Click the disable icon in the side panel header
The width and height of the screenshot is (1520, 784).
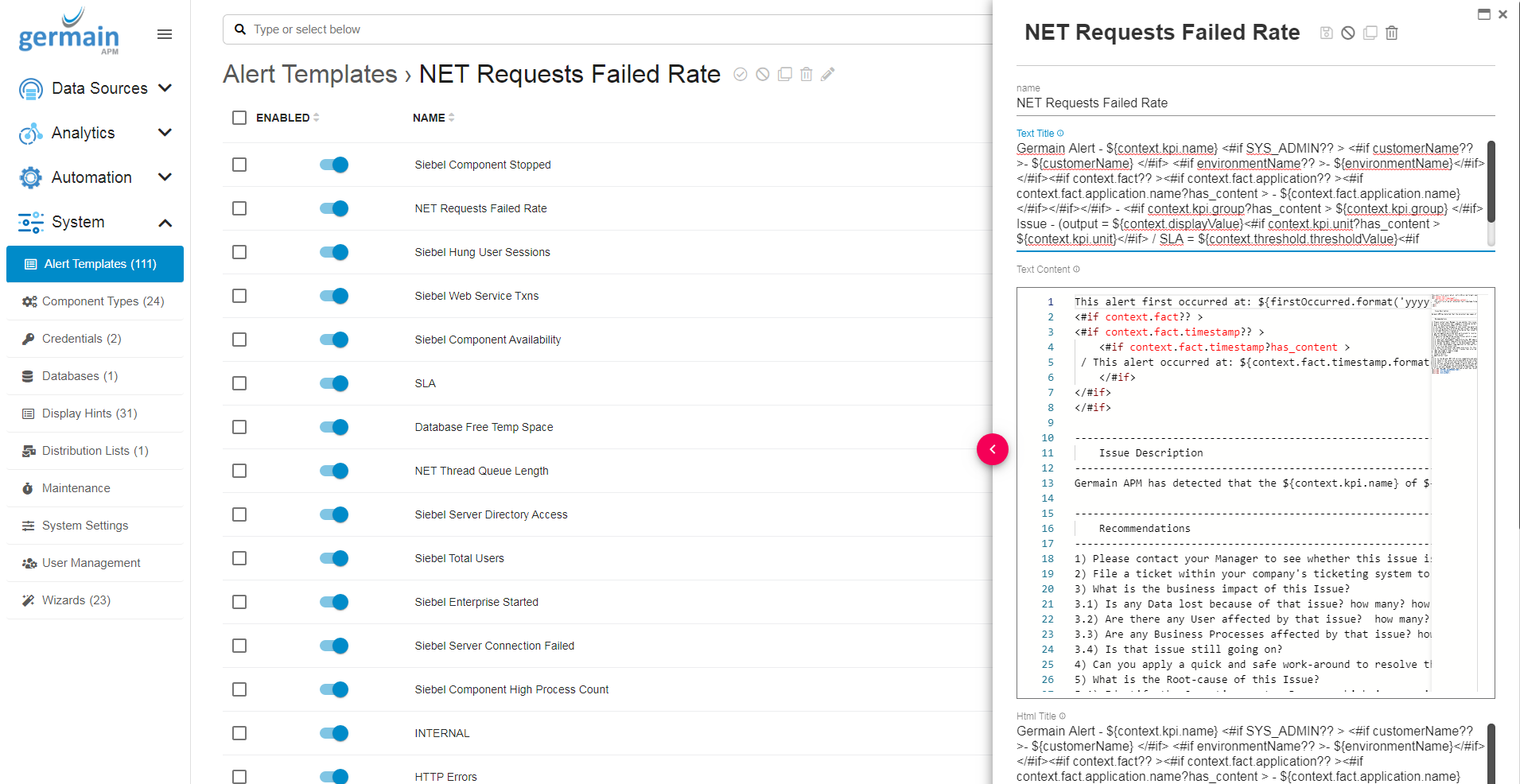click(x=1347, y=33)
